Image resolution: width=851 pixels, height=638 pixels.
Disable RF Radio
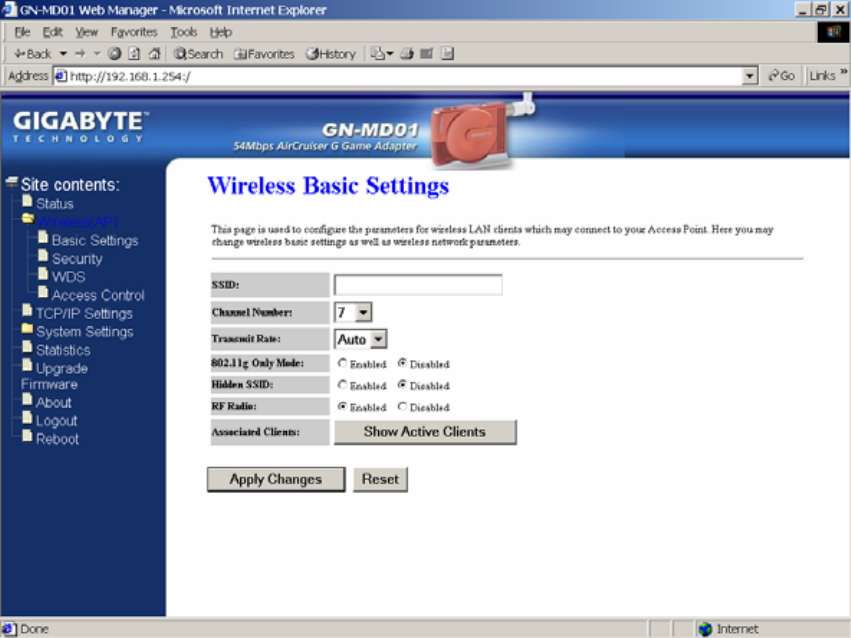(402, 406)
